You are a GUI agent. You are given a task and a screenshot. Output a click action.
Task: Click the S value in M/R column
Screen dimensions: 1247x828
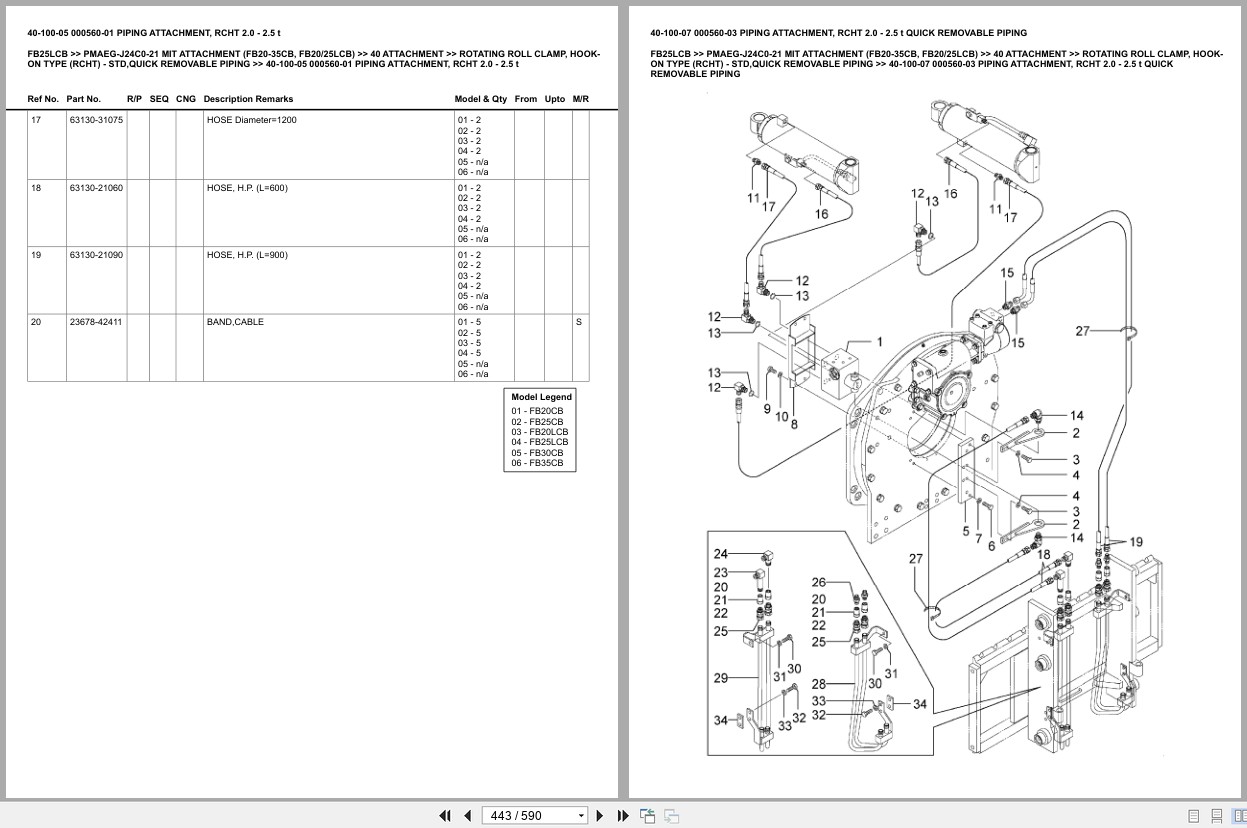click(579, 322)
